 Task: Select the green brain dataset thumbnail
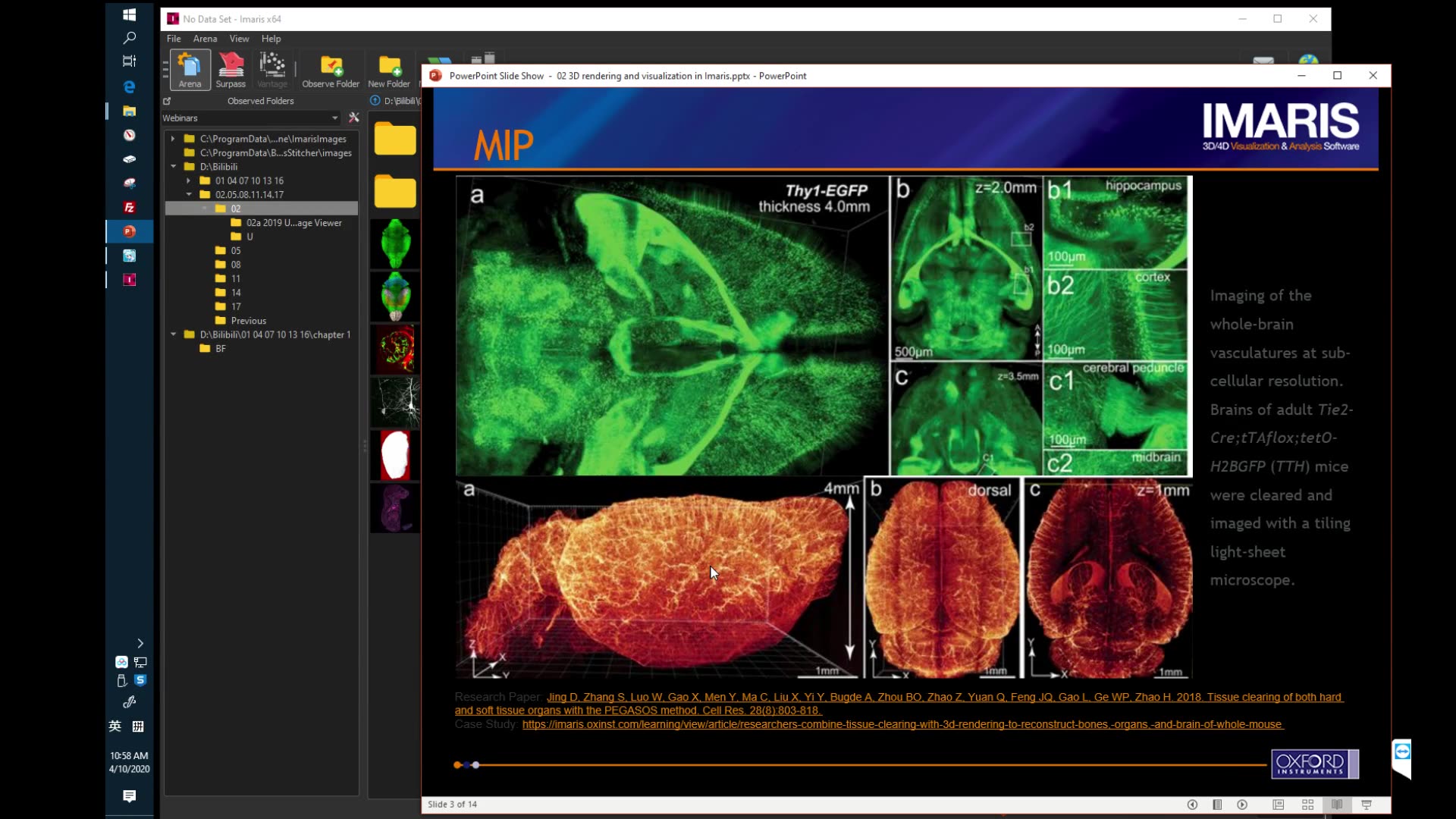(395, 243)
